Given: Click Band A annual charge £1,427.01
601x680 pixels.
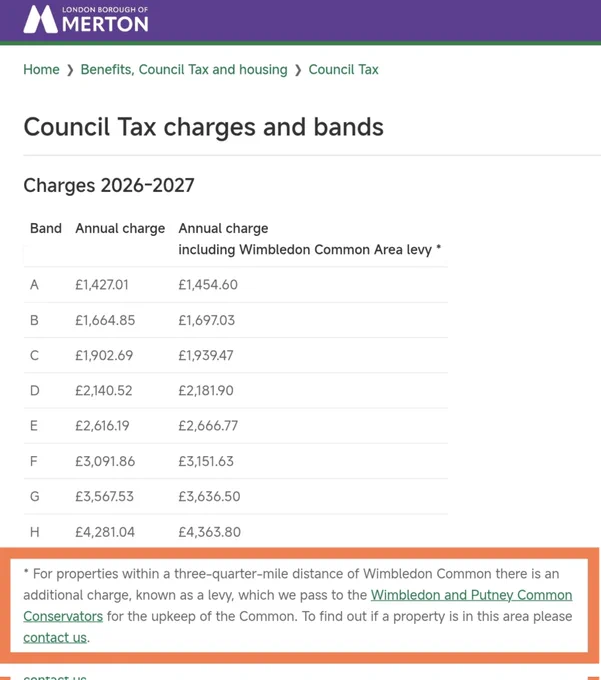Looking at the screenshot, I should 102,284.
